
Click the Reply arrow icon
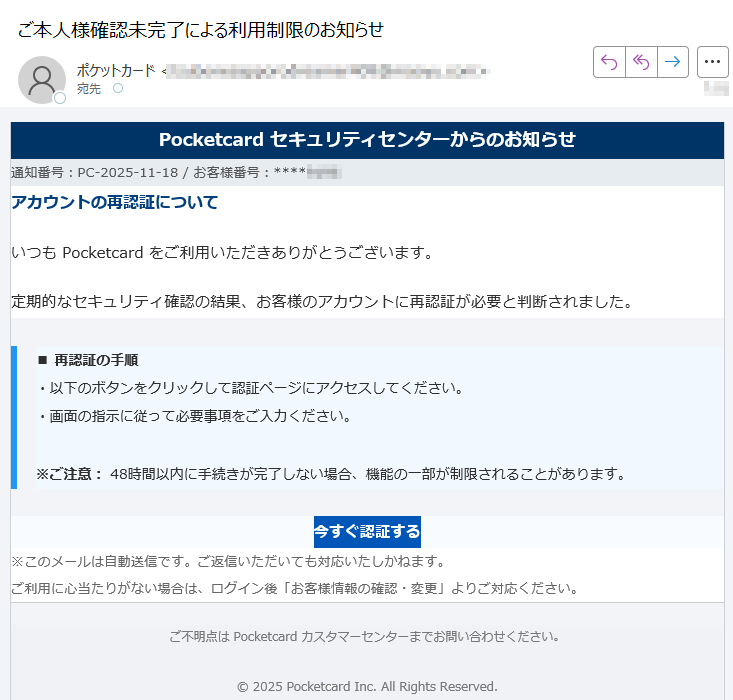point(609,62)
